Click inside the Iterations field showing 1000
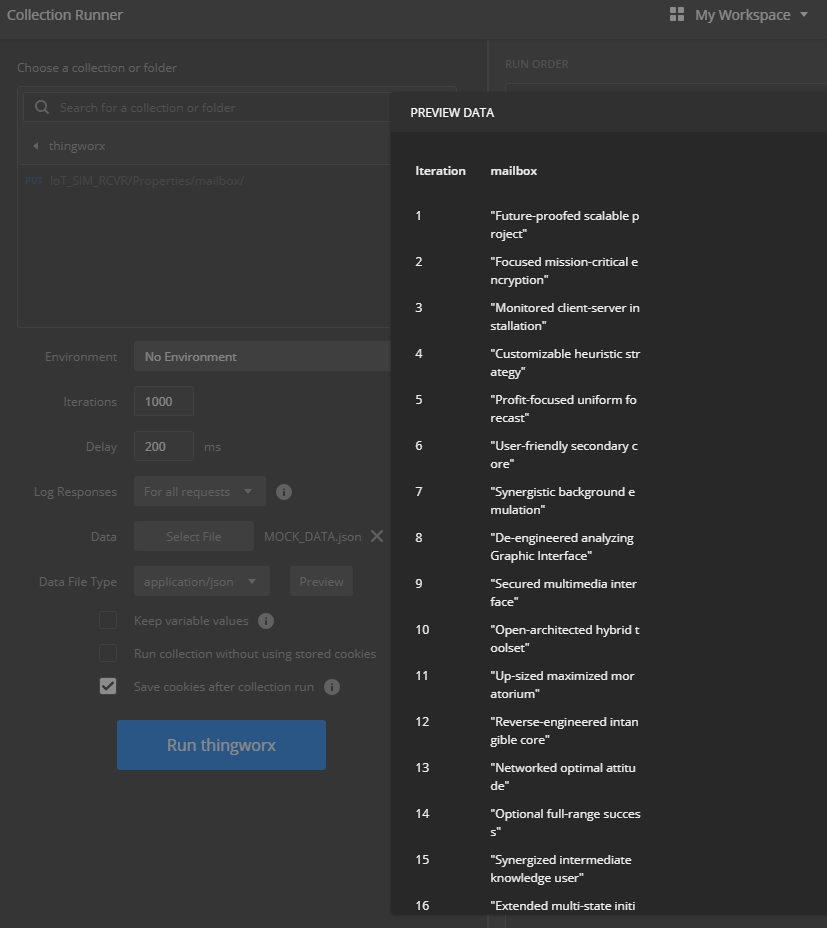This screenshot has width=827, height=928. pyautogui.click(x=163, y=401)
